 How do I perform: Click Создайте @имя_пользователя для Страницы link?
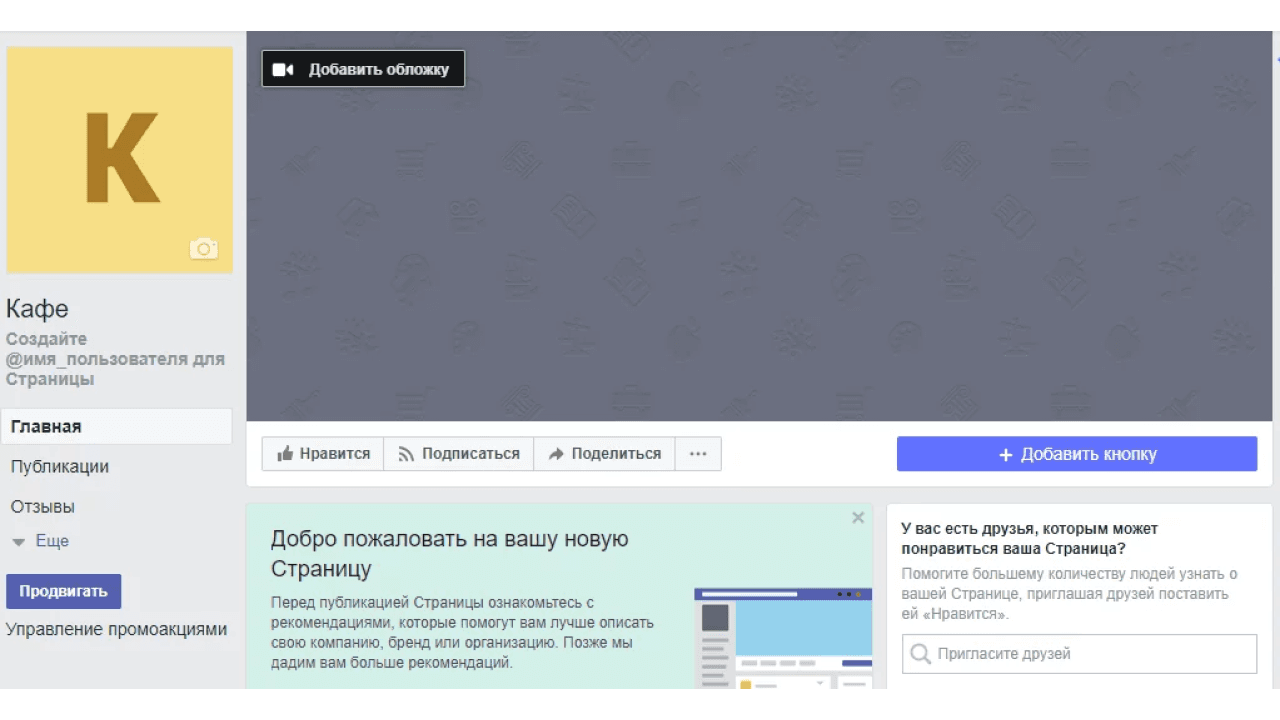(115, 359)
